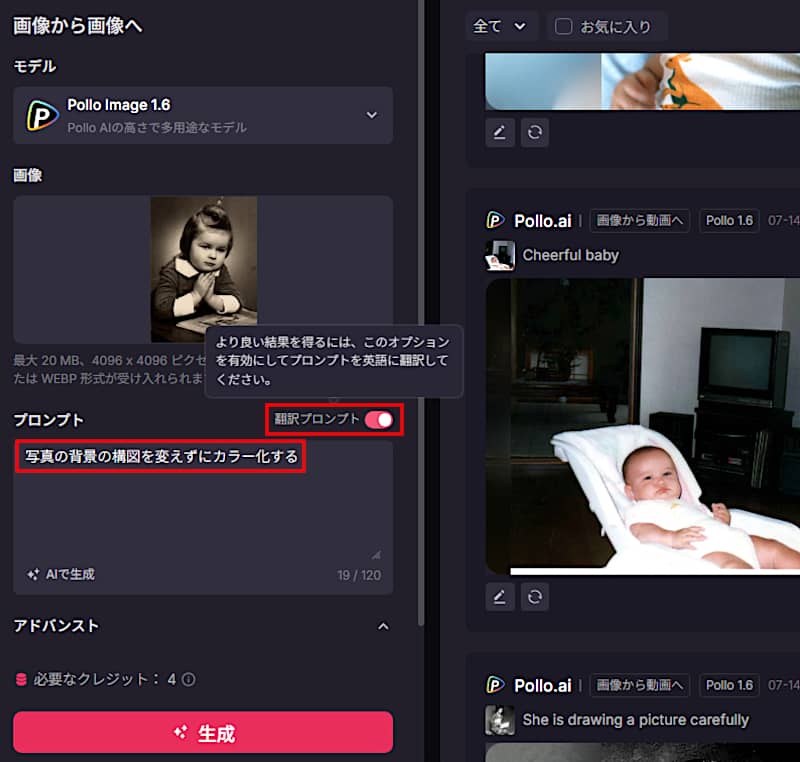Viewport: 800px width, 762px height.
Task: Click the AIで生成 prompt helper
Action: point(61,574)
